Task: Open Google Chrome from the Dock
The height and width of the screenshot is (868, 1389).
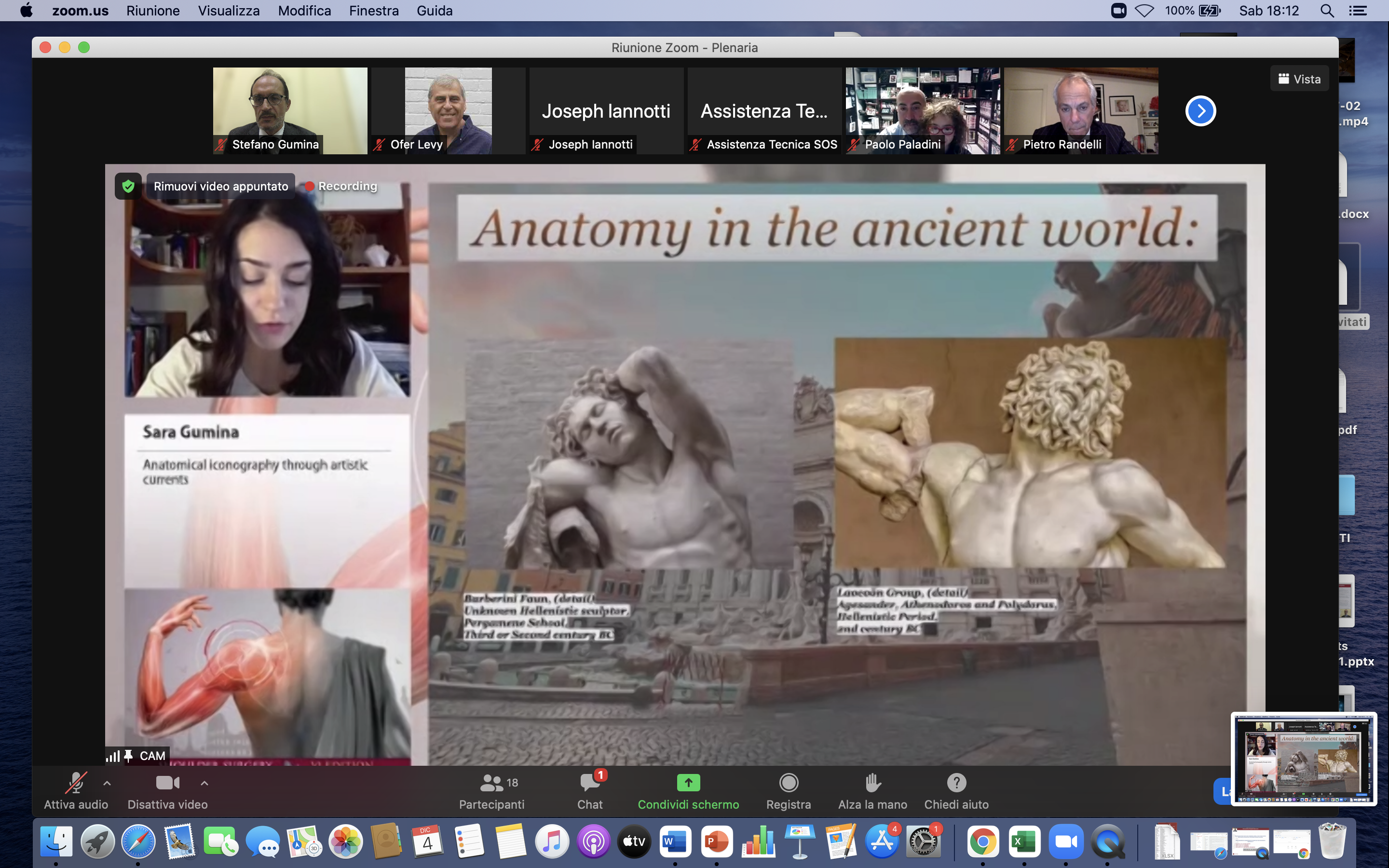Action: (x=983, y=841)
